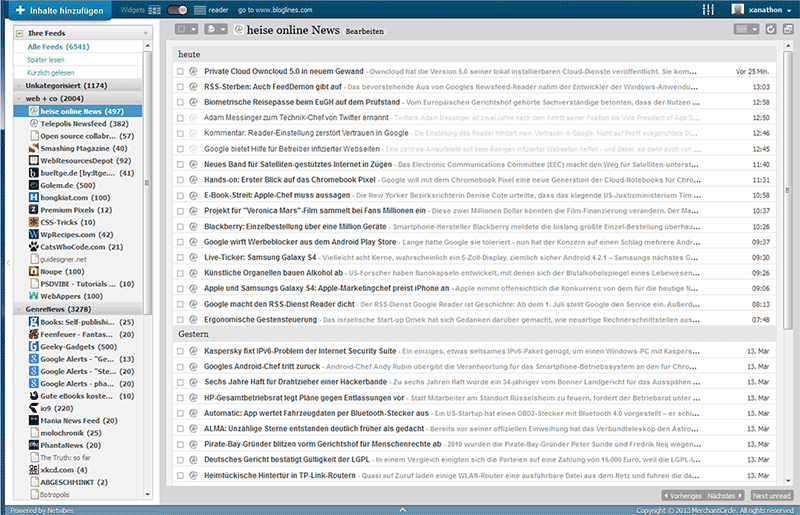Select checkbox of 'Hands-on: Erster Blick' article
The image size is (800, 515).
point(180,180)
